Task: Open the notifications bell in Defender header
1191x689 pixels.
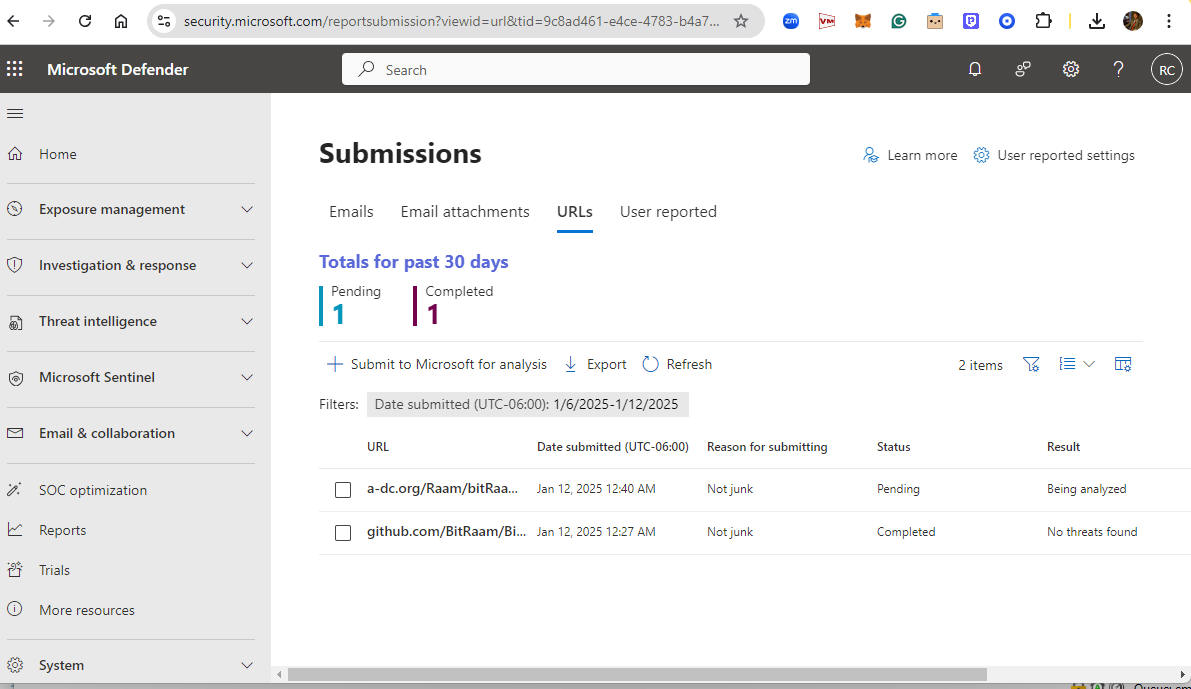Action: tap(975, 69)
